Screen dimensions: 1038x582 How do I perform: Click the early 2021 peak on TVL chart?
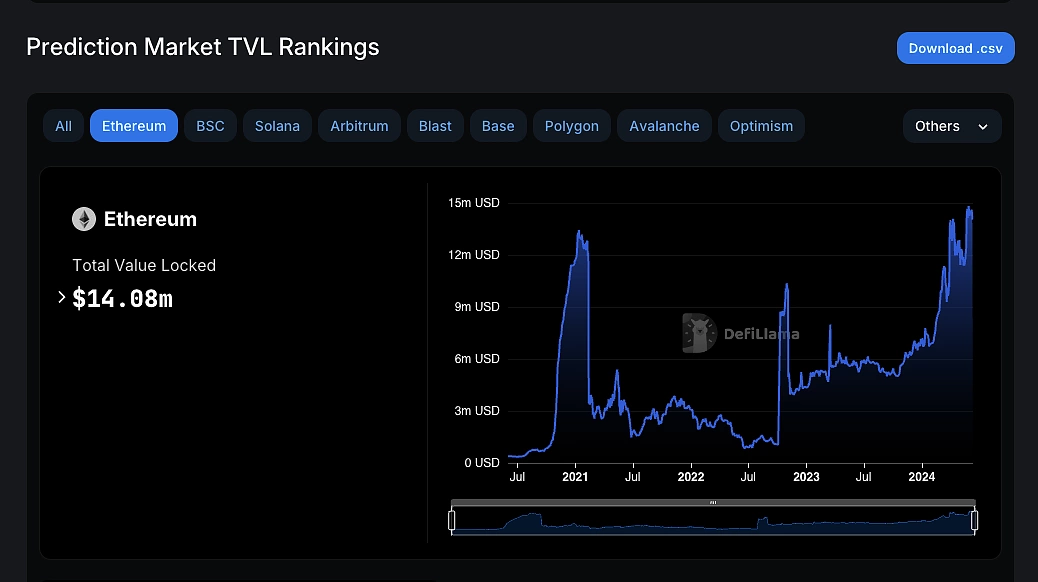click(x=579, y=233)
